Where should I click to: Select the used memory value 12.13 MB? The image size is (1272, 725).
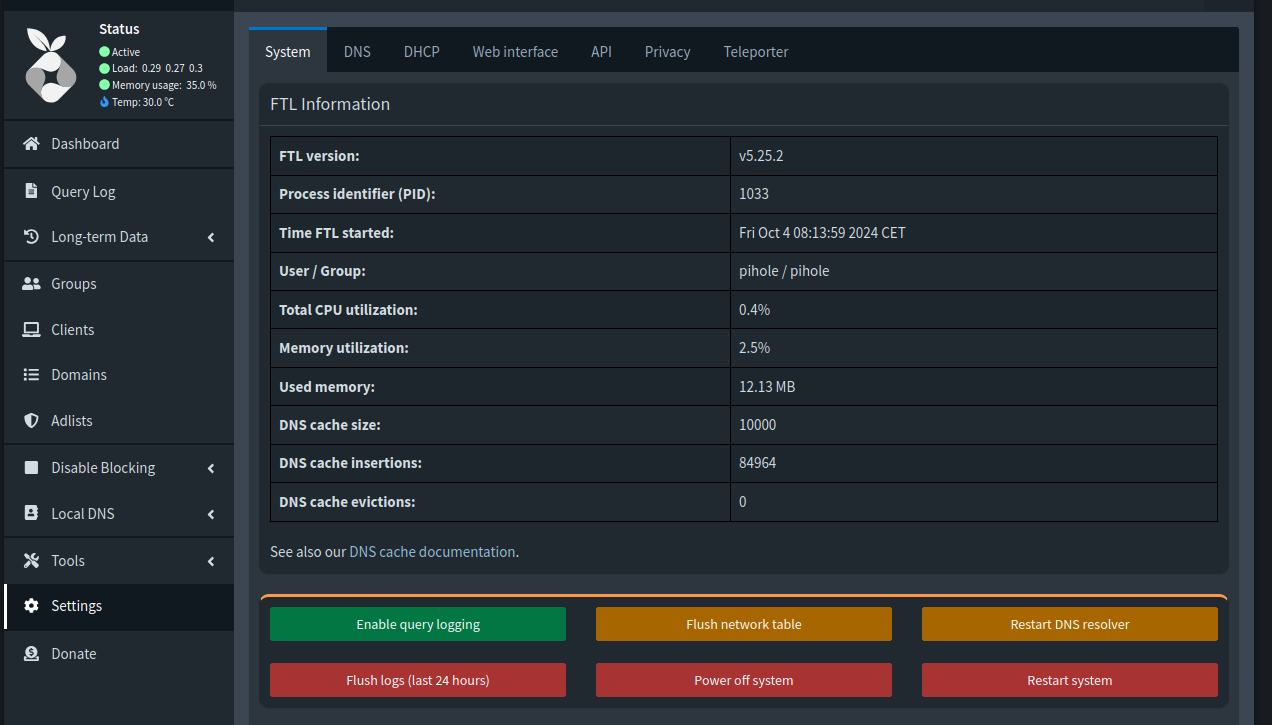[x=767, y=387]
